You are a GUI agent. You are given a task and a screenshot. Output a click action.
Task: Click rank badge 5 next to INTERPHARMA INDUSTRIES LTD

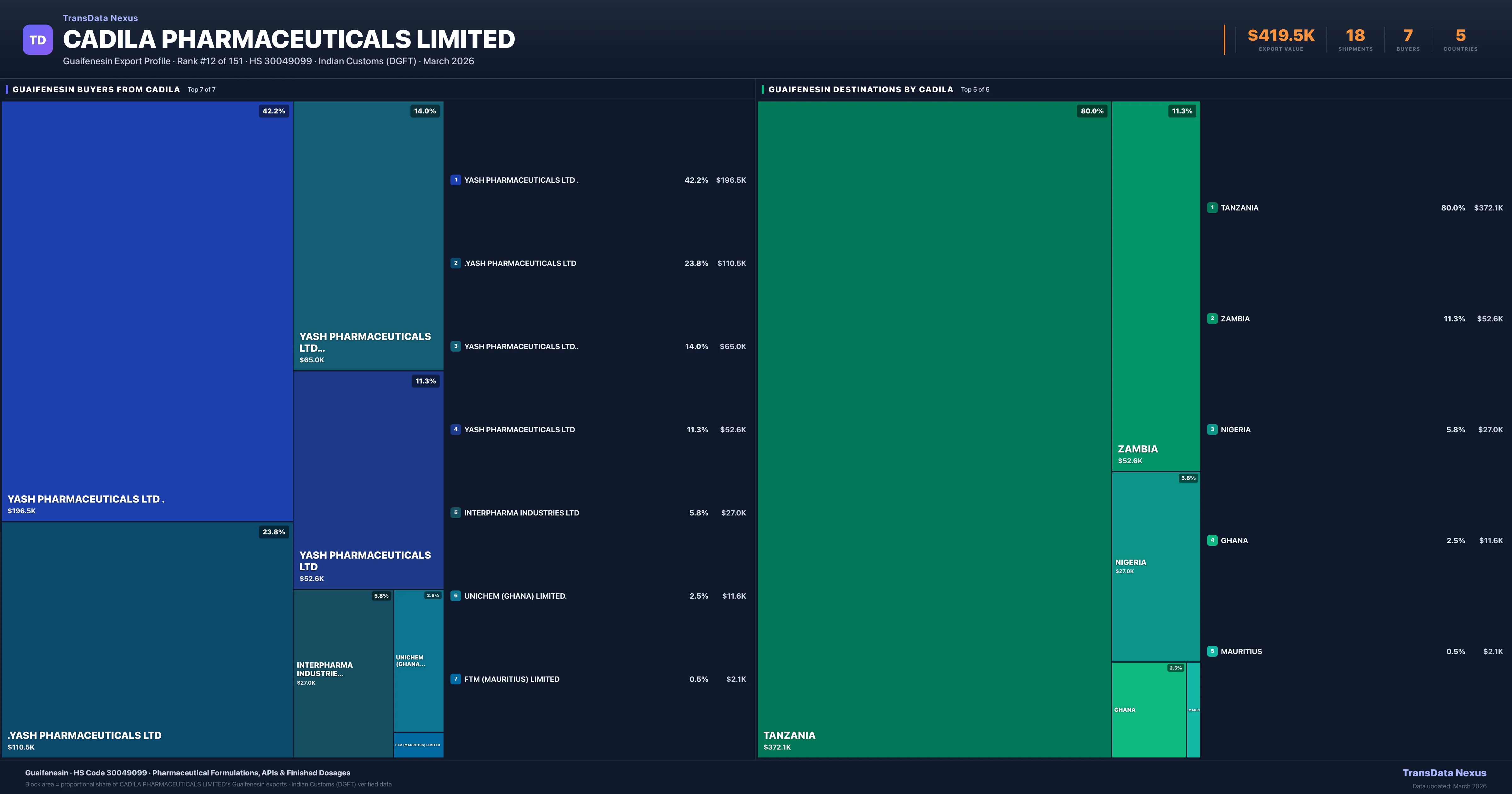455,513
